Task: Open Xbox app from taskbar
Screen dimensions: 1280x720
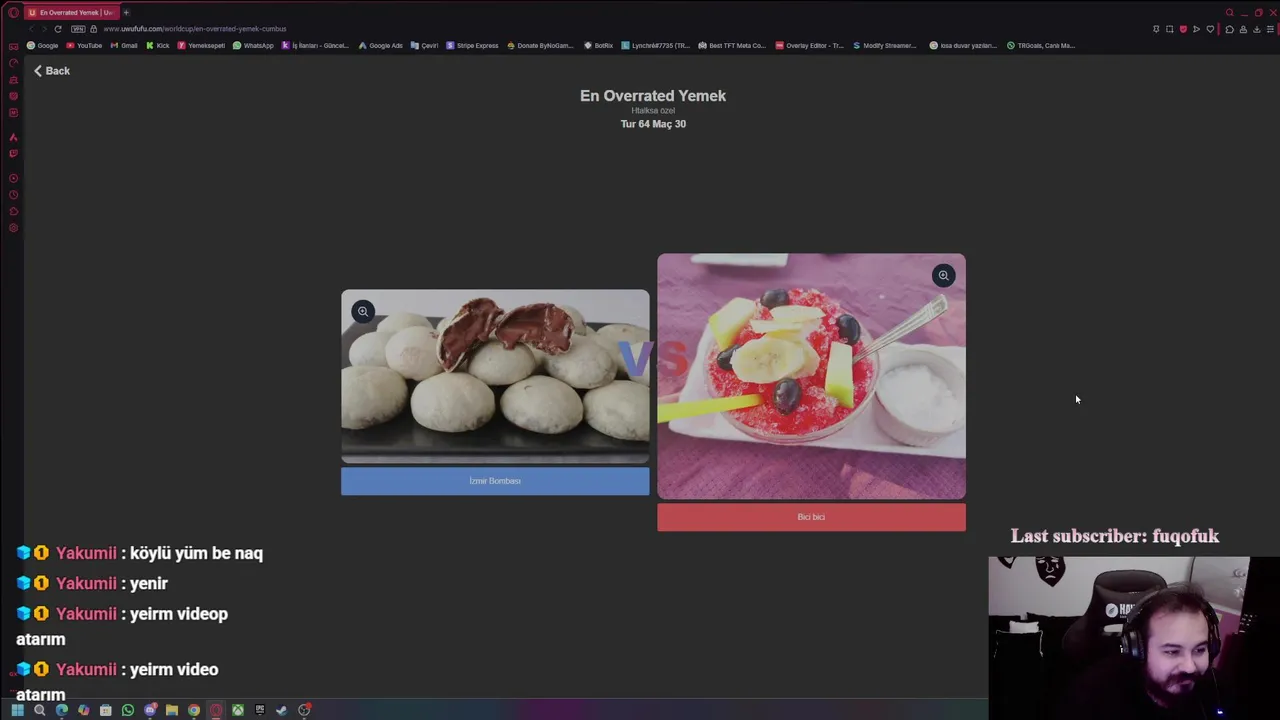Action: click(238, 710)
